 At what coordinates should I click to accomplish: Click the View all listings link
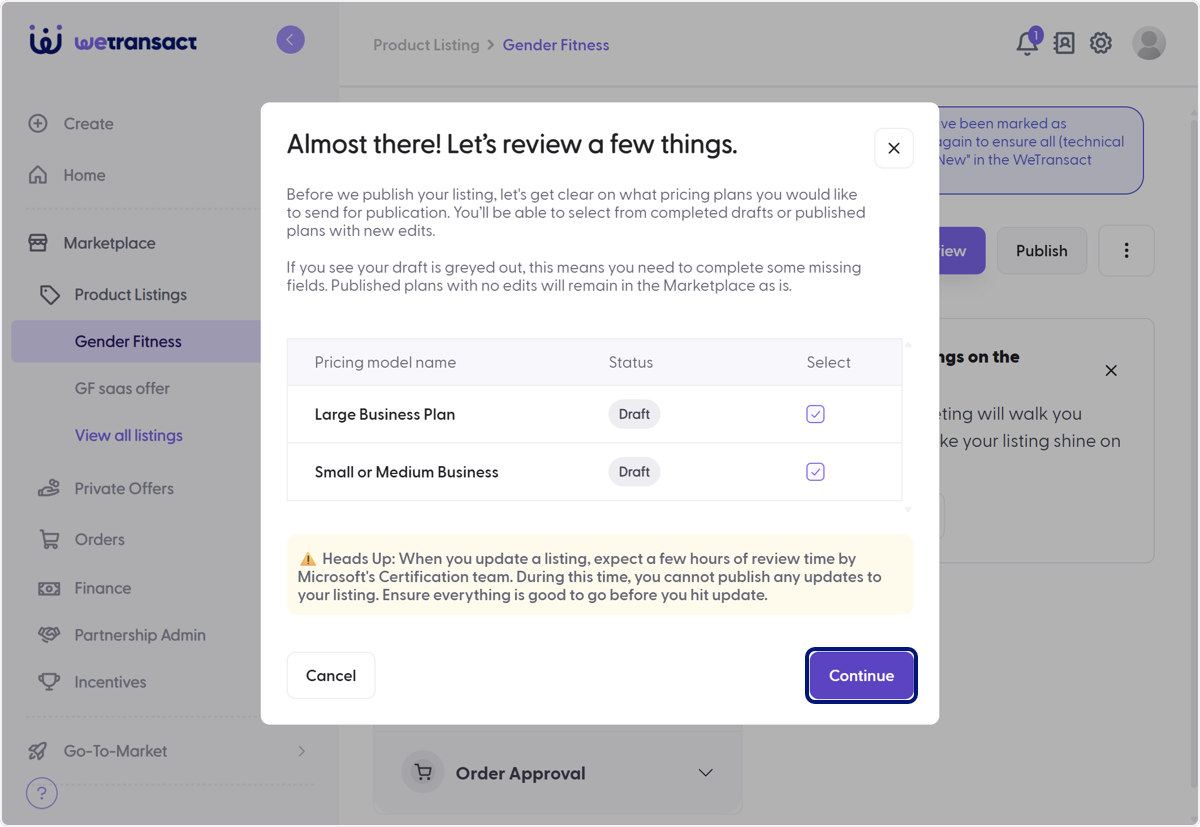click(129, 435)
